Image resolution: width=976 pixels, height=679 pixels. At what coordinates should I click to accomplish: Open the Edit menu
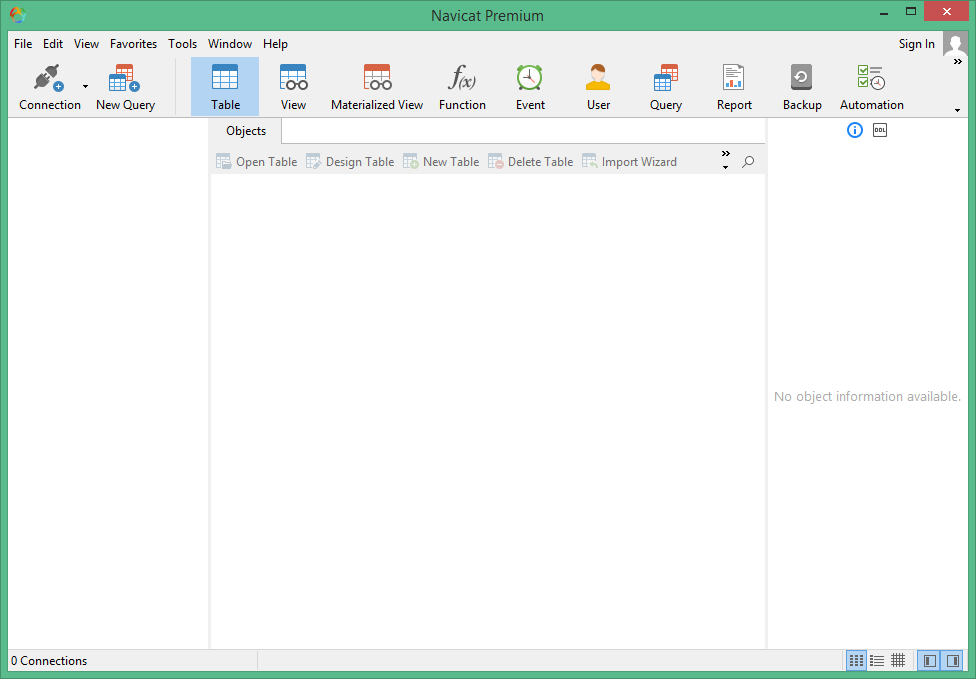(x=53, y=44)
